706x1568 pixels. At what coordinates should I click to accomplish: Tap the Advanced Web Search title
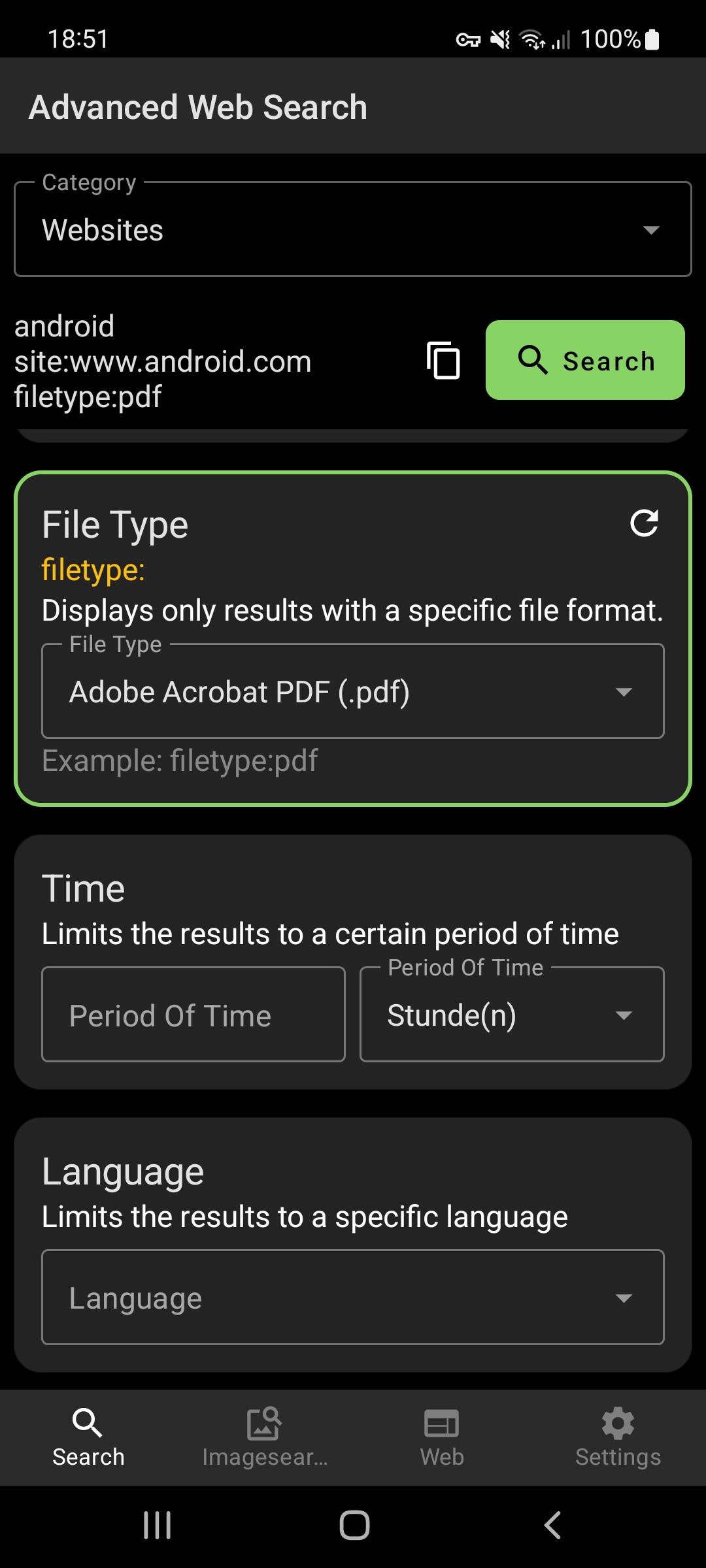coord(198,107)
